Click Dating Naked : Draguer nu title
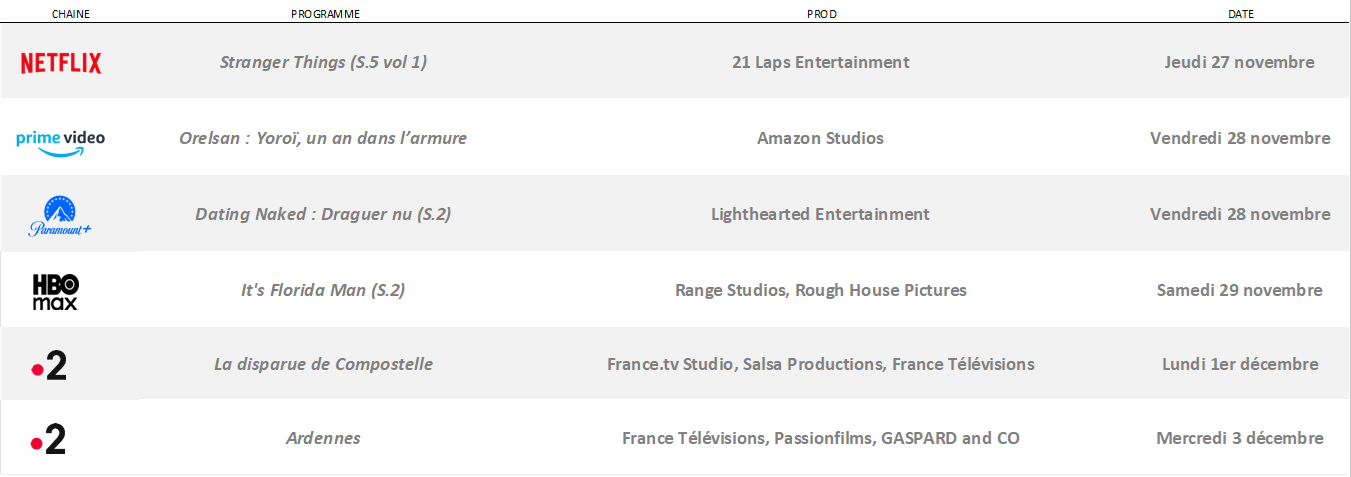 click(323, 214)
